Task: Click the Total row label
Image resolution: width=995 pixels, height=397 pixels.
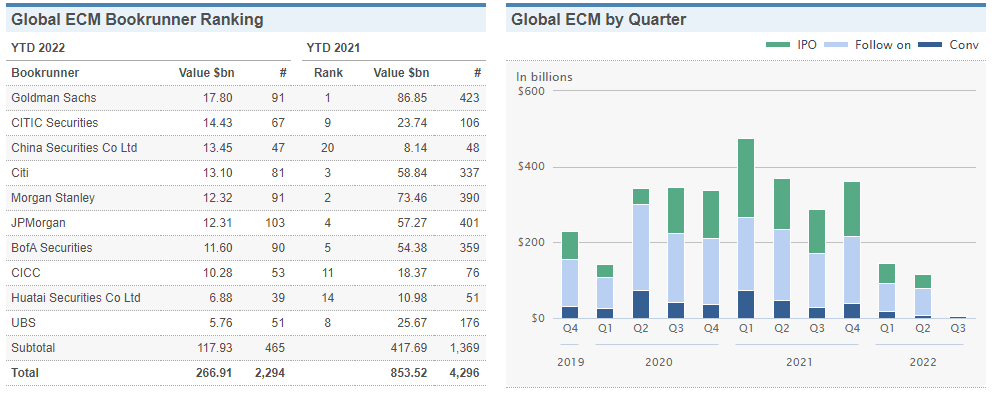Action: (x=25, y=373)
